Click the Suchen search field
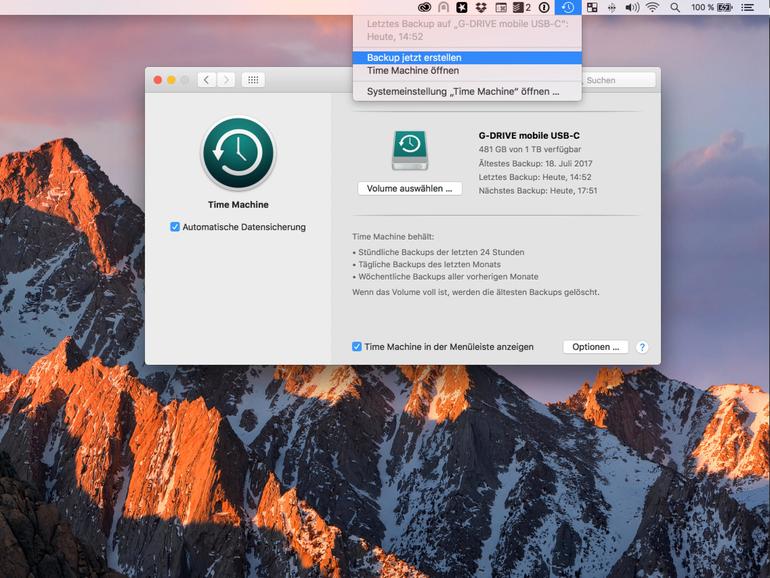This screenshot has height=578, width=770. [618, 80]
